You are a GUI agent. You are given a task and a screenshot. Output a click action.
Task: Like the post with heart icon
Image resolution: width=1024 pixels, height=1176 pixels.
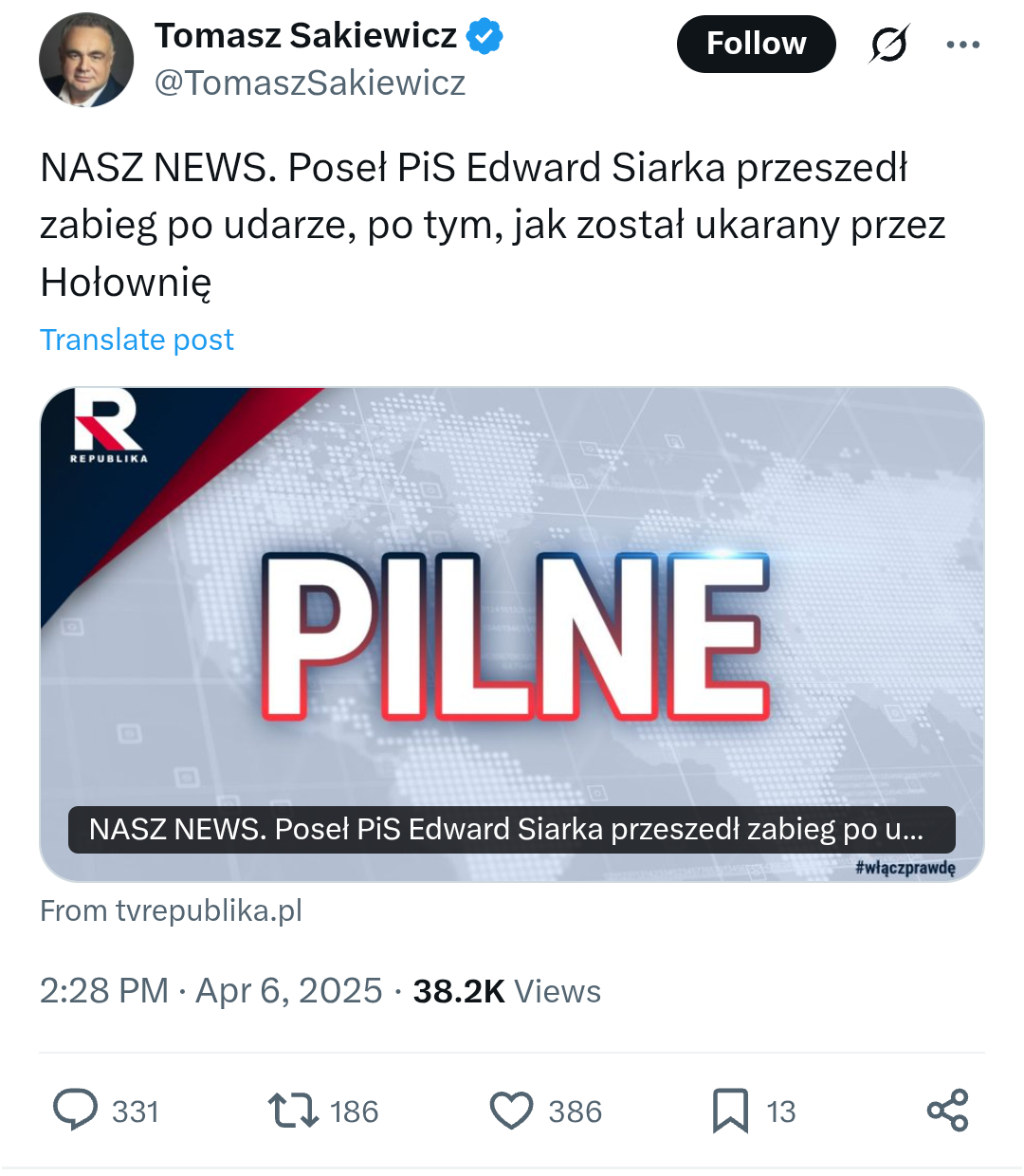[512, 1111]
